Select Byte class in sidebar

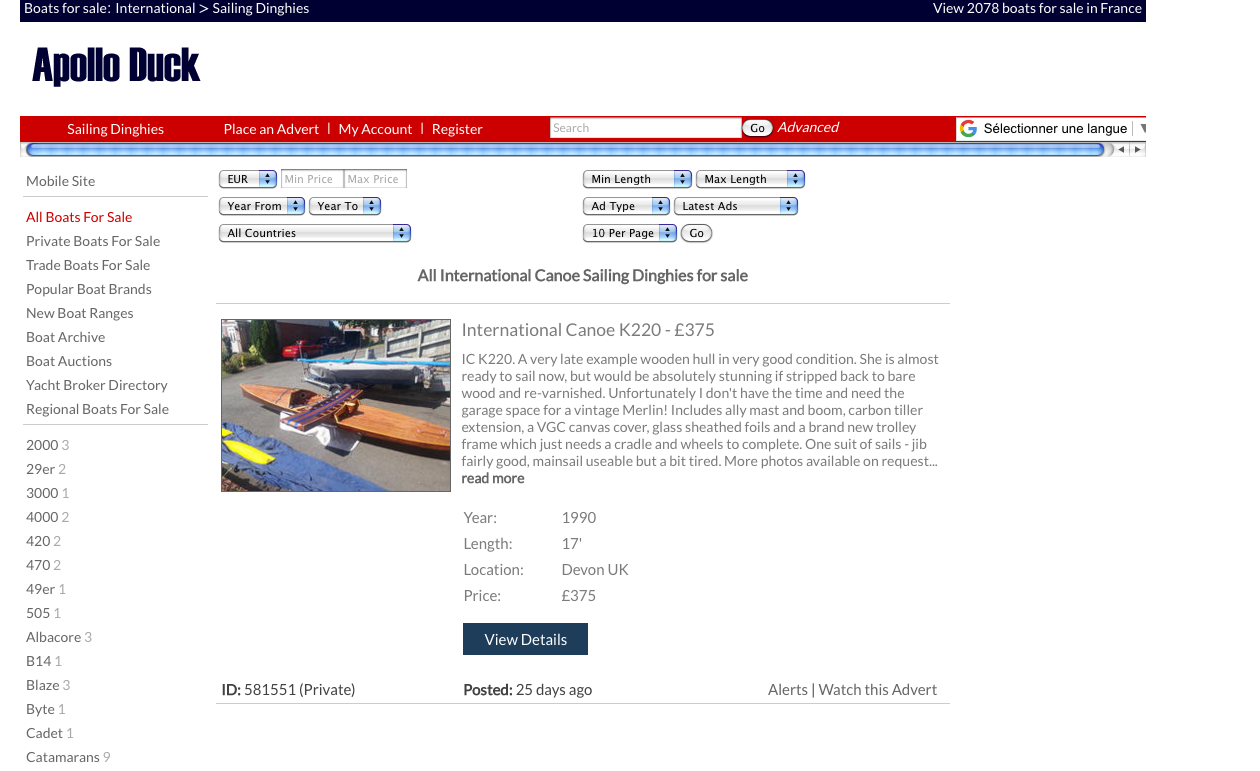point(41,709)
